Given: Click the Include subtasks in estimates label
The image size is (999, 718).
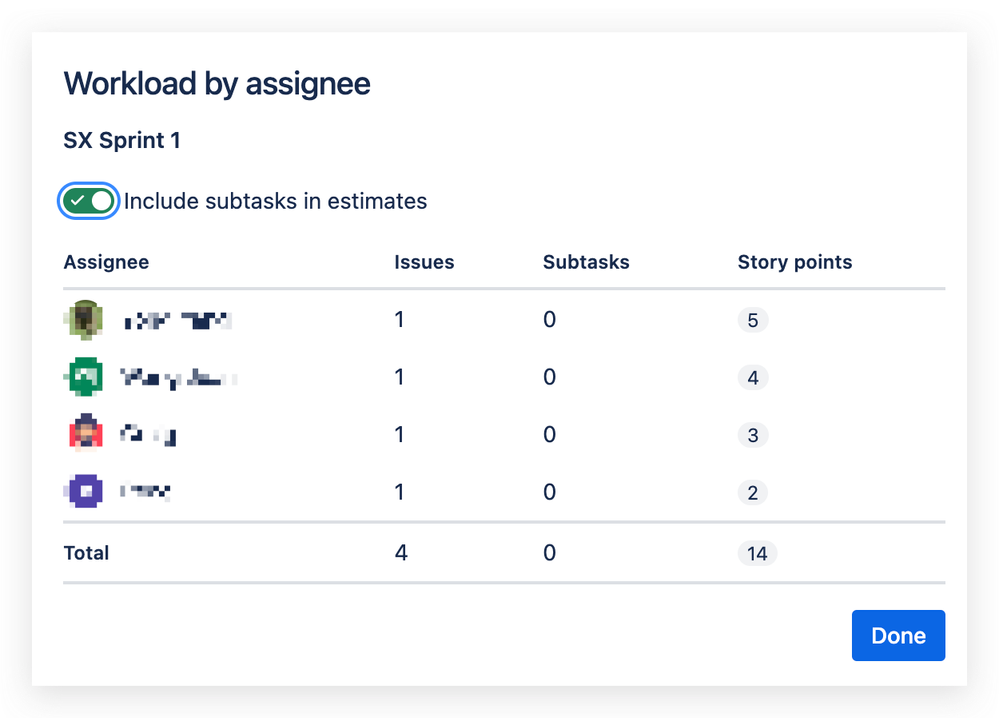Looking at the screenshot, I should (x=275, y=201).
